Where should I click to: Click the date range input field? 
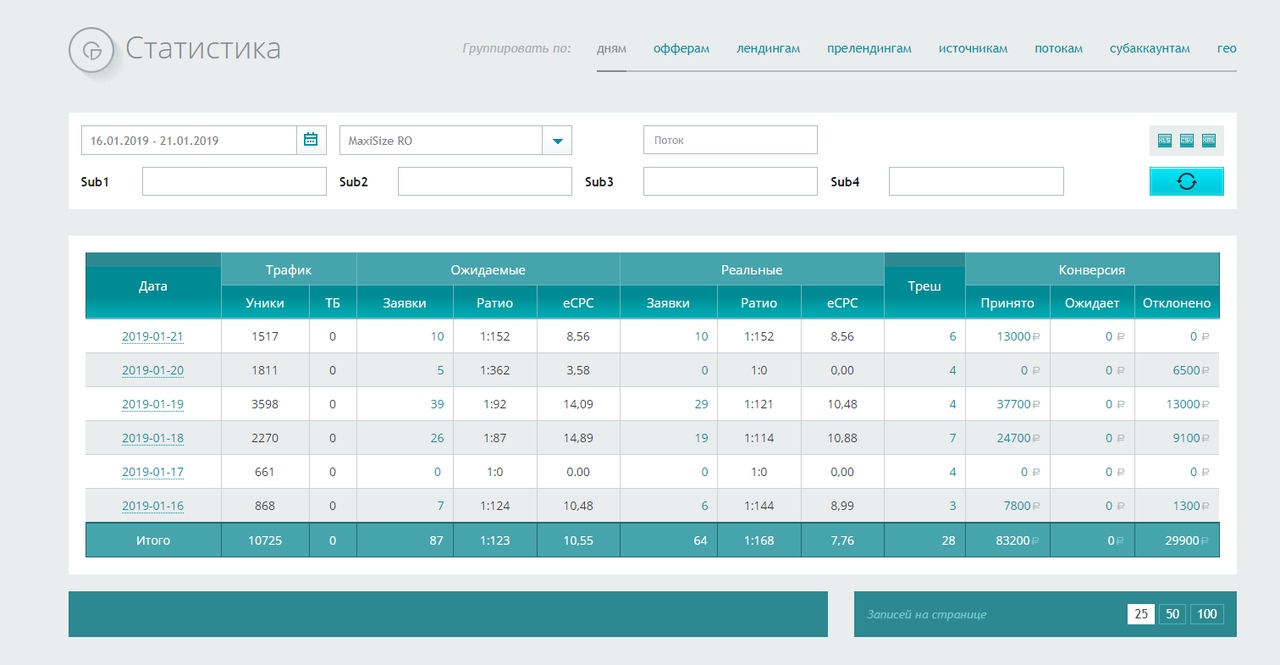click(x=189, y=140)
